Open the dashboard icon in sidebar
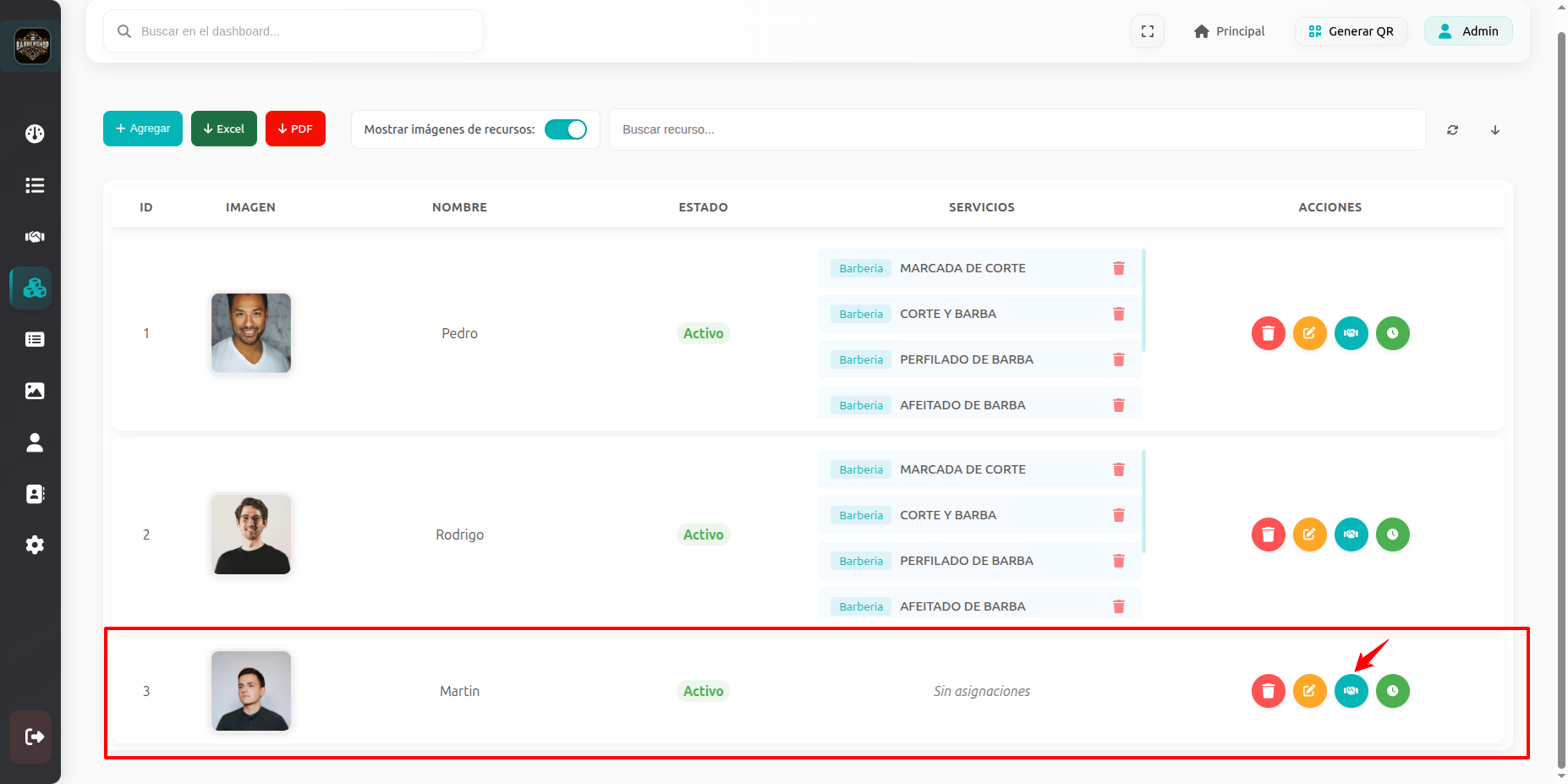This screenshot has width=1568, height=784. pos(35,134)
